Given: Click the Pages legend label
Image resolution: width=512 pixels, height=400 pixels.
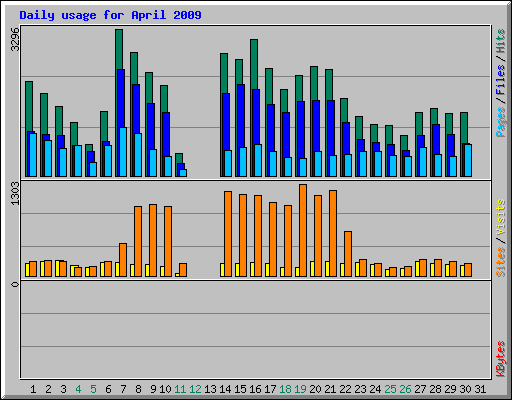Looking at the screenshot, I should [x=500, y=122].
